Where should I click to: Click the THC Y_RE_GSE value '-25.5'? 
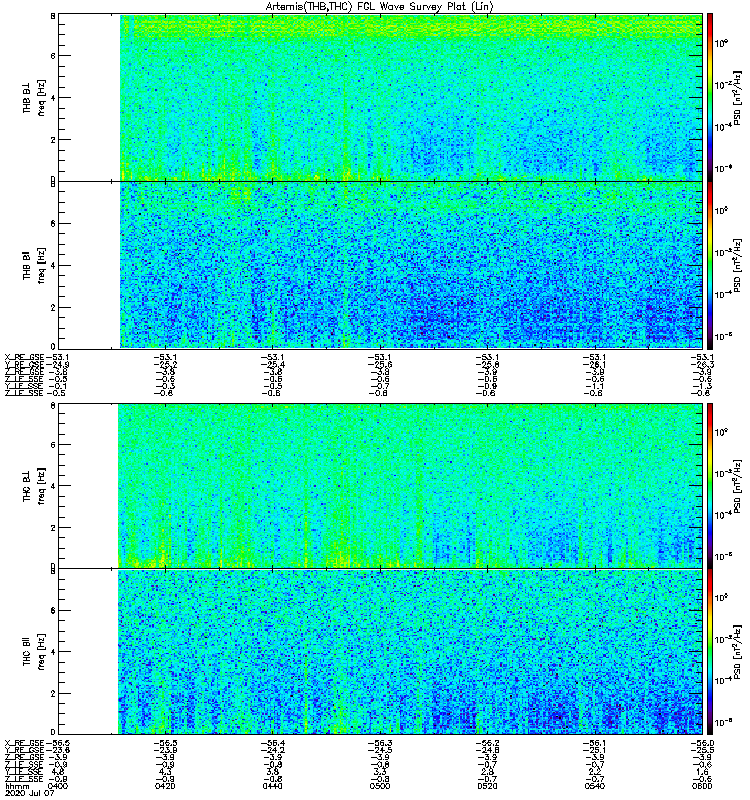tap(702, 750)
